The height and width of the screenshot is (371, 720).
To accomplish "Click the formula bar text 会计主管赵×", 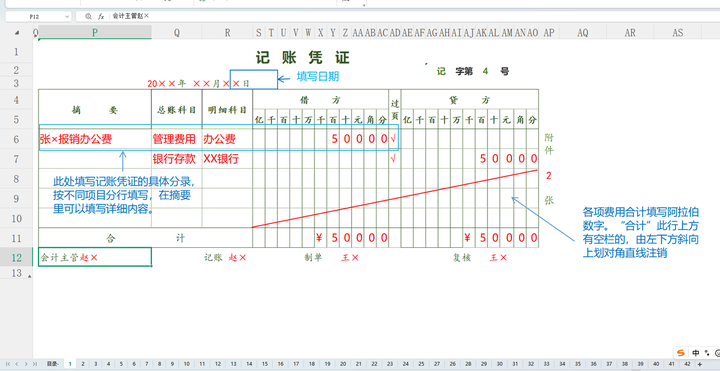I will [x=131, y=16].
